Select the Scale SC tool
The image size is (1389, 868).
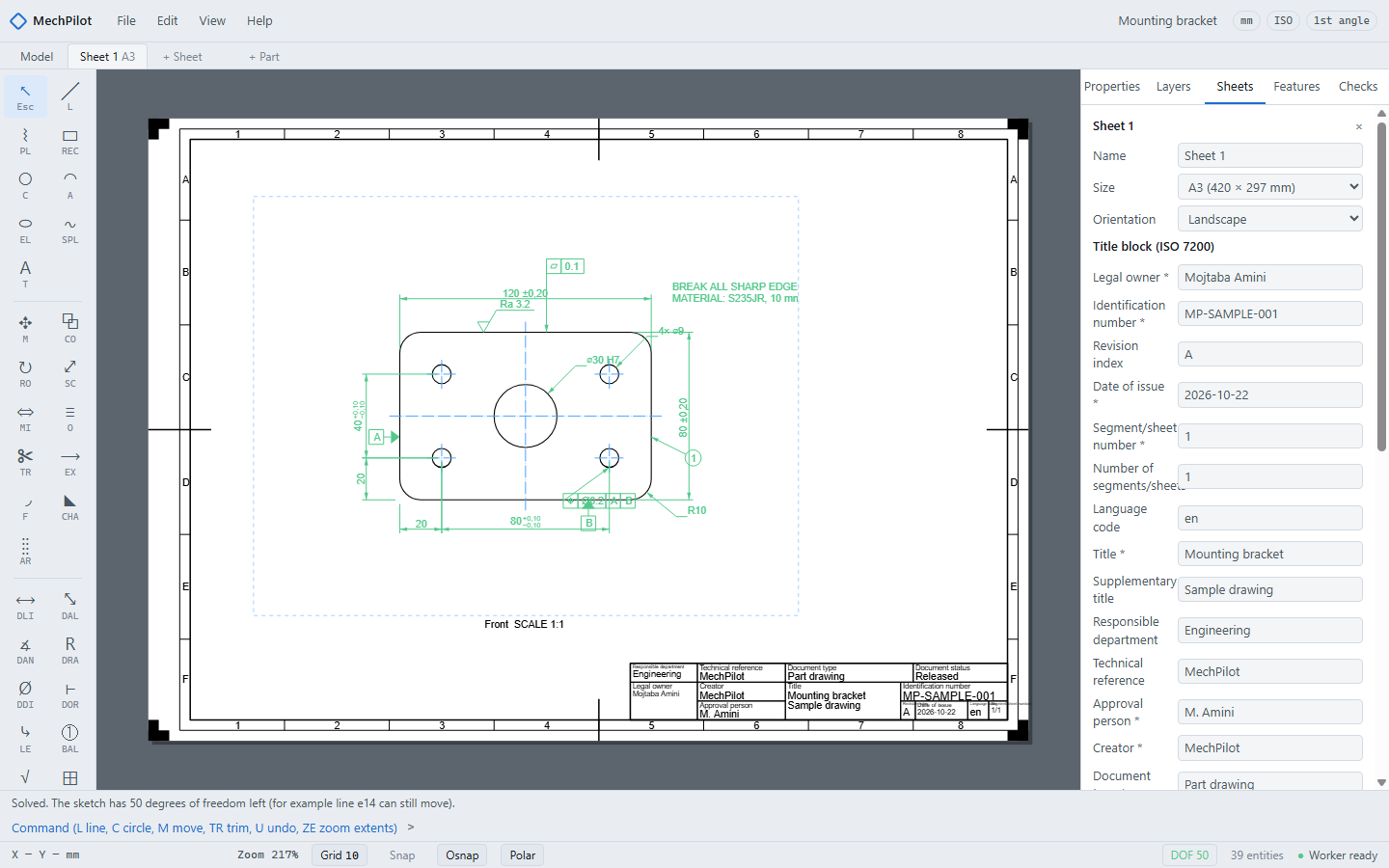70,374
